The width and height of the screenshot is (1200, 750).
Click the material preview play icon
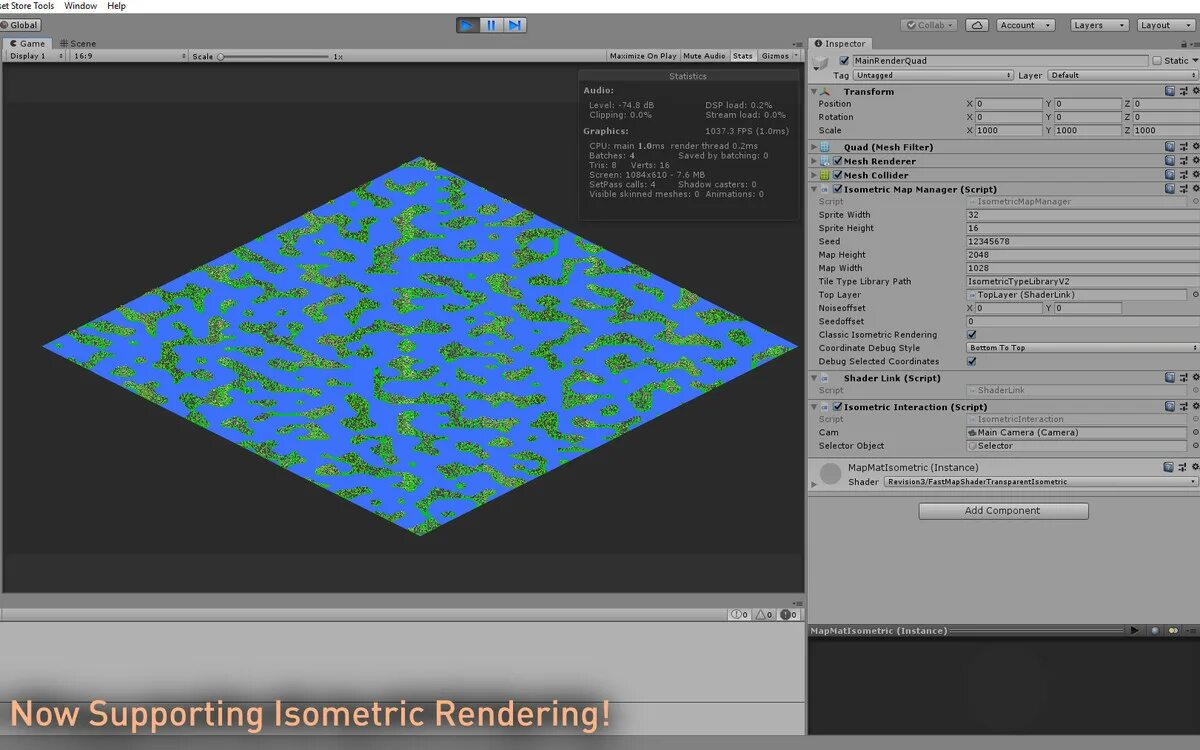1134,631
